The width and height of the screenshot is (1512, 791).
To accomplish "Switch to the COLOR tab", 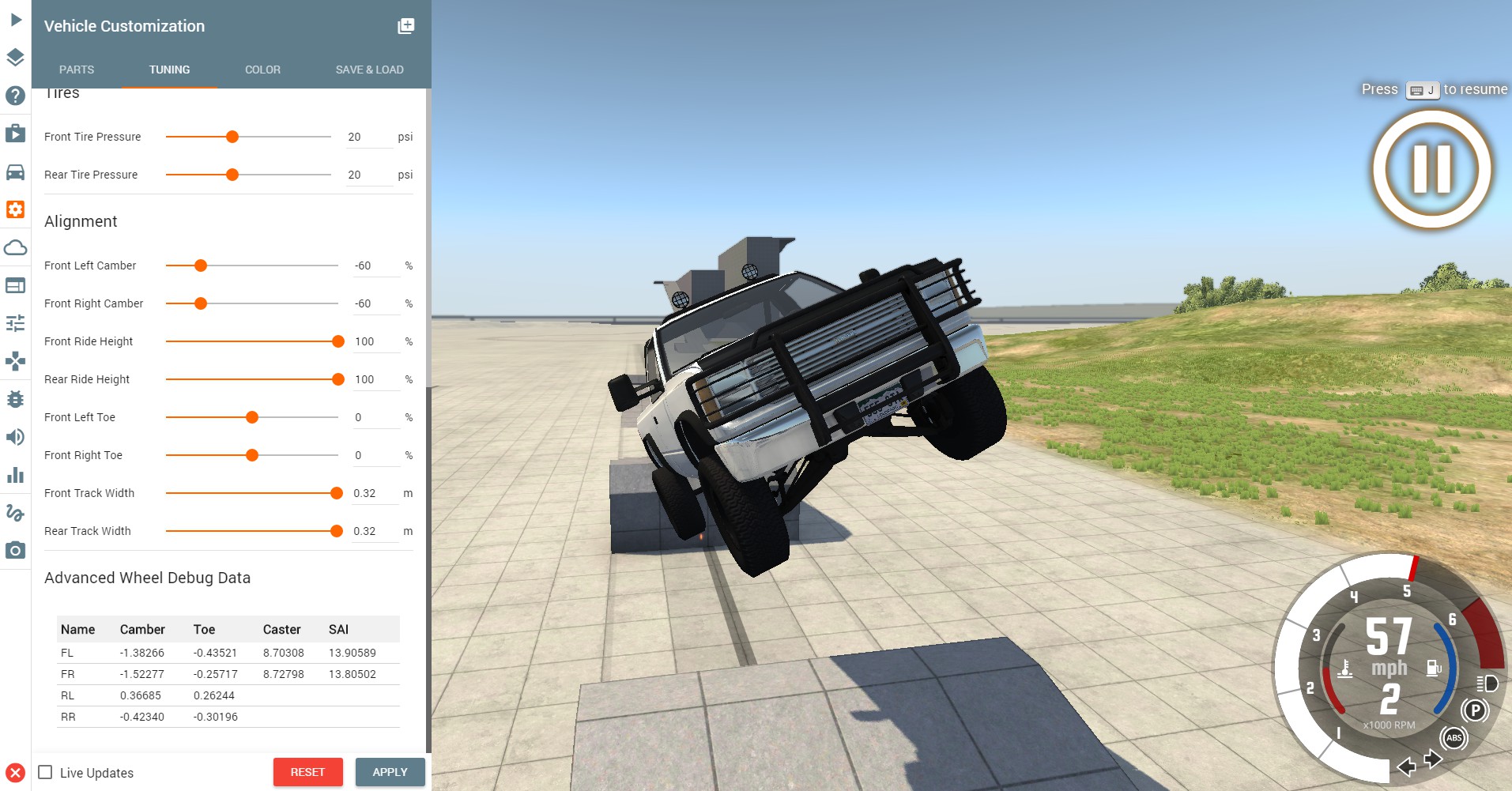I will point(262,70).
